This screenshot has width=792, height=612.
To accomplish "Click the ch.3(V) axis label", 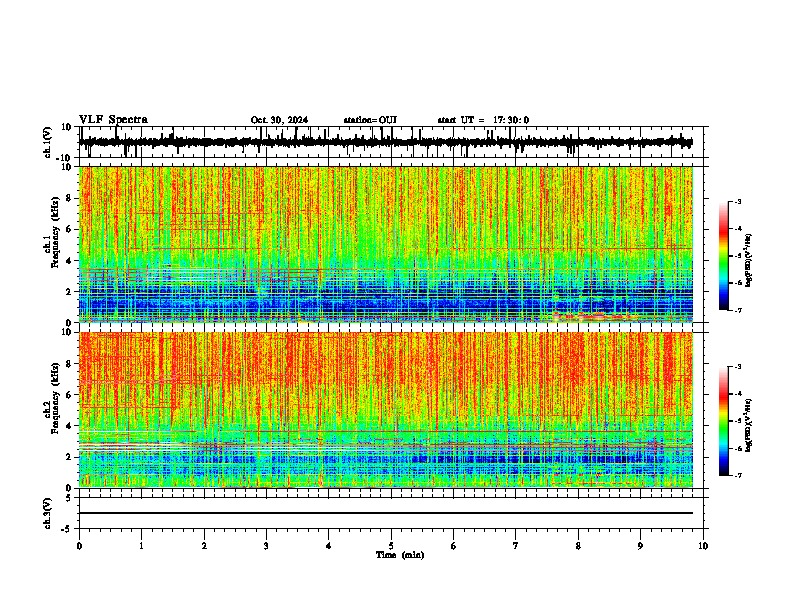I will pos(48,513).
